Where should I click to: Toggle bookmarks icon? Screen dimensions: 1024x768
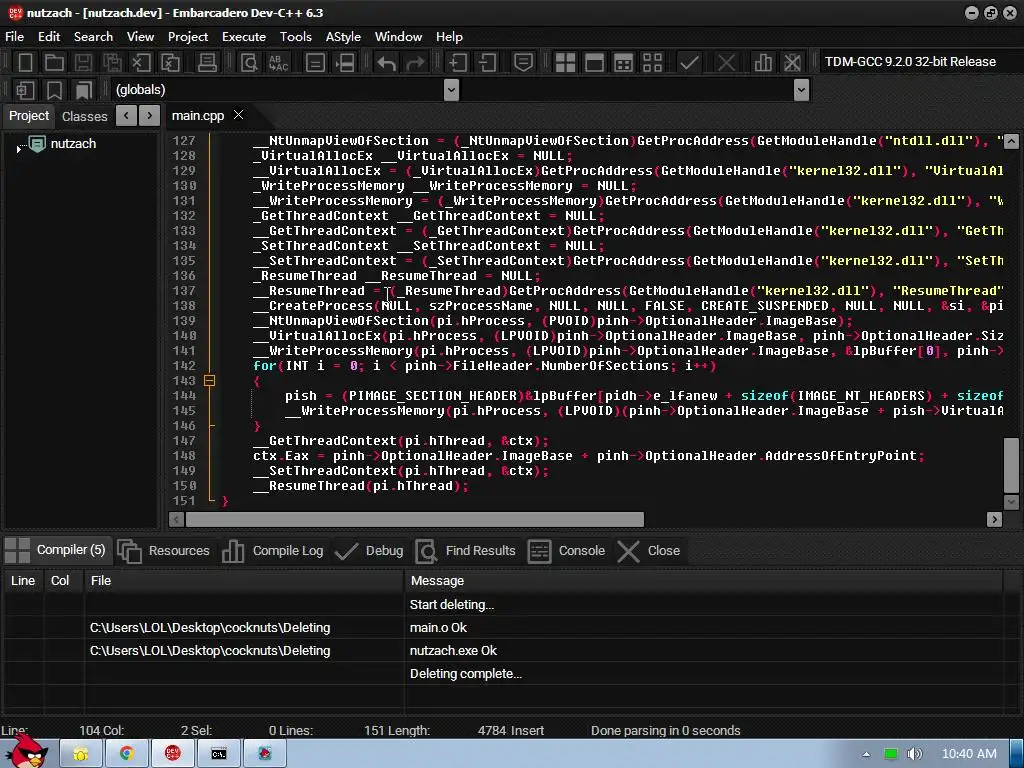54,90
